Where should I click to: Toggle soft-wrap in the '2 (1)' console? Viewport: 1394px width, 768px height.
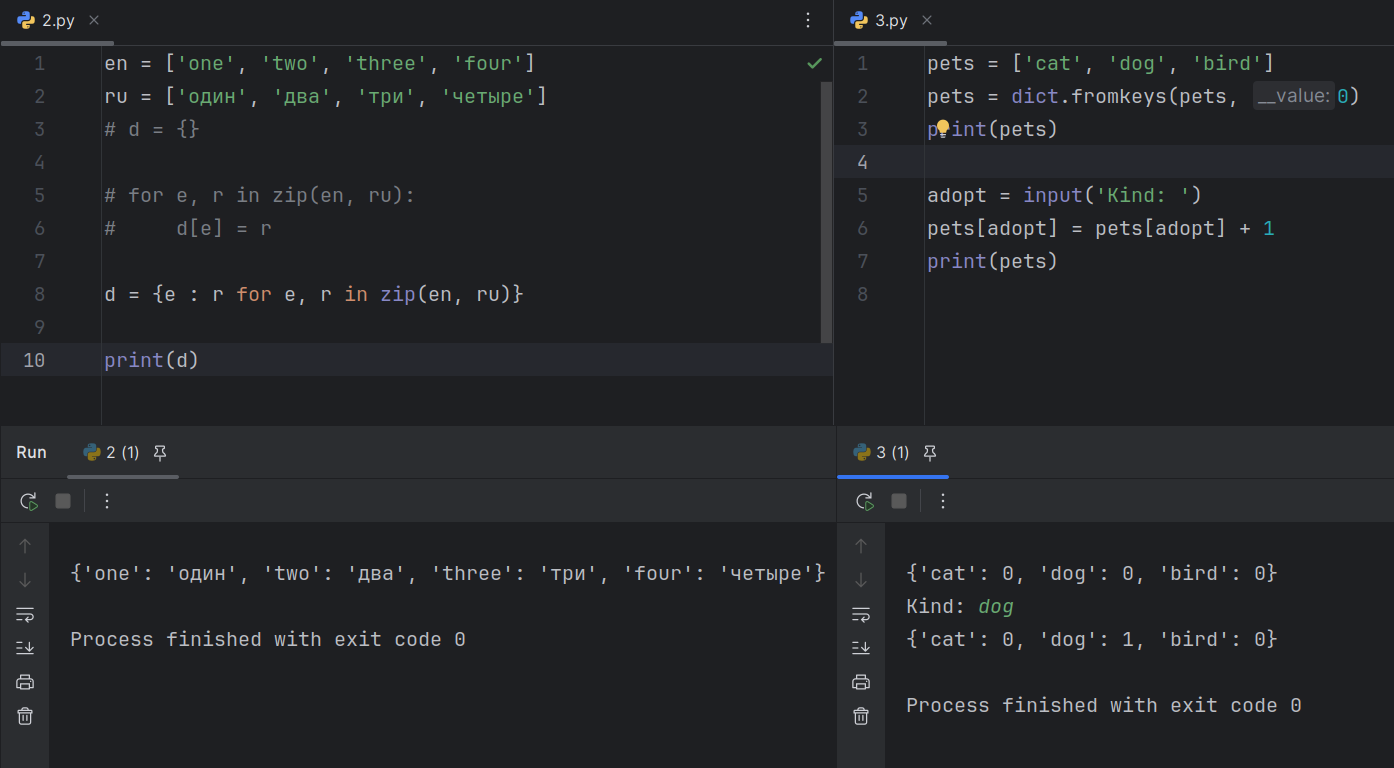coord(25,614)
